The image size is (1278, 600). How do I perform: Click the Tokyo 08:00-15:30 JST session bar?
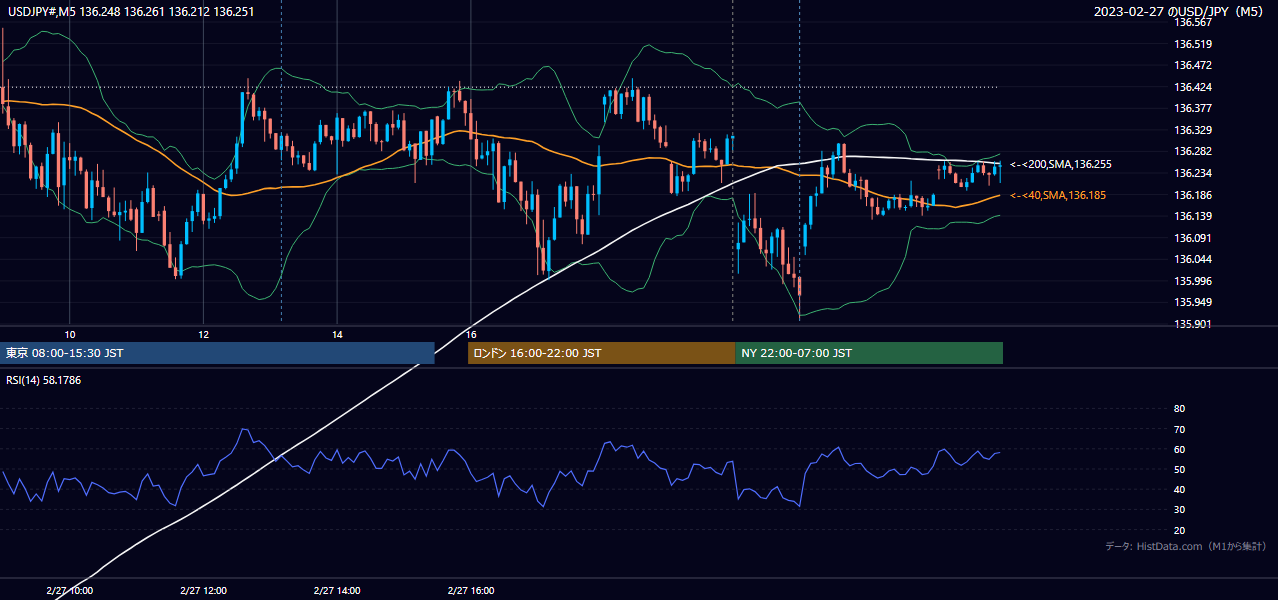(218, 353)
